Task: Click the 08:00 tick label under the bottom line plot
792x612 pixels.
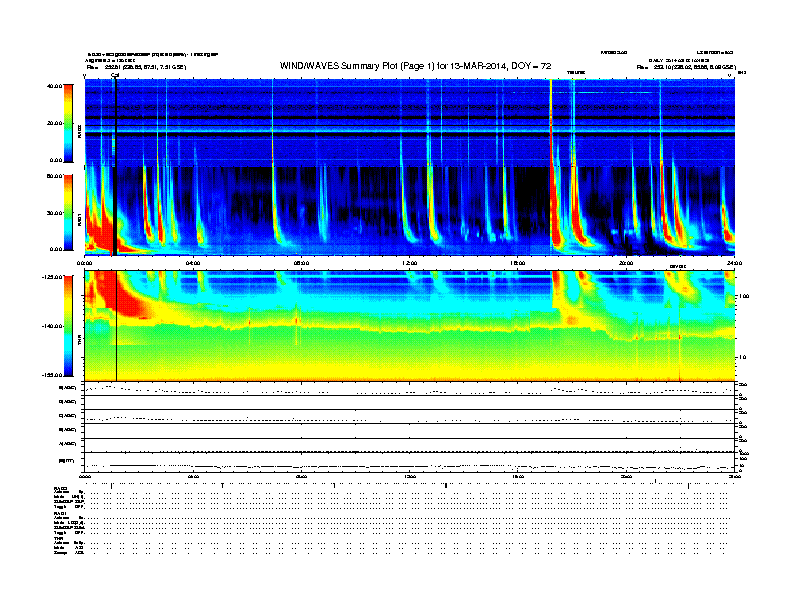Action: pyautogui.click(x=301, y=477)
